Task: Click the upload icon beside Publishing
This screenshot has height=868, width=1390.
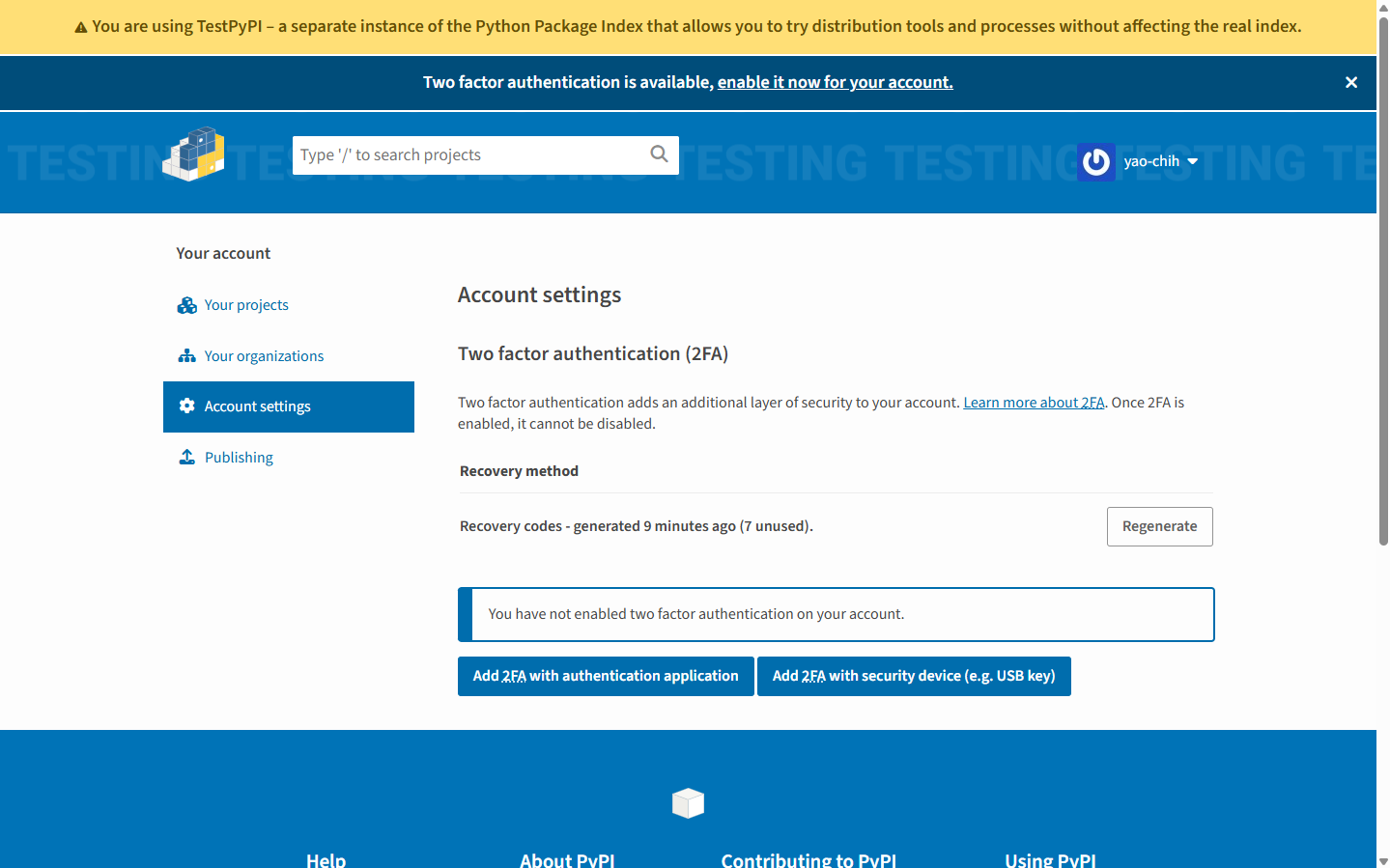Action: click(186, 458)
